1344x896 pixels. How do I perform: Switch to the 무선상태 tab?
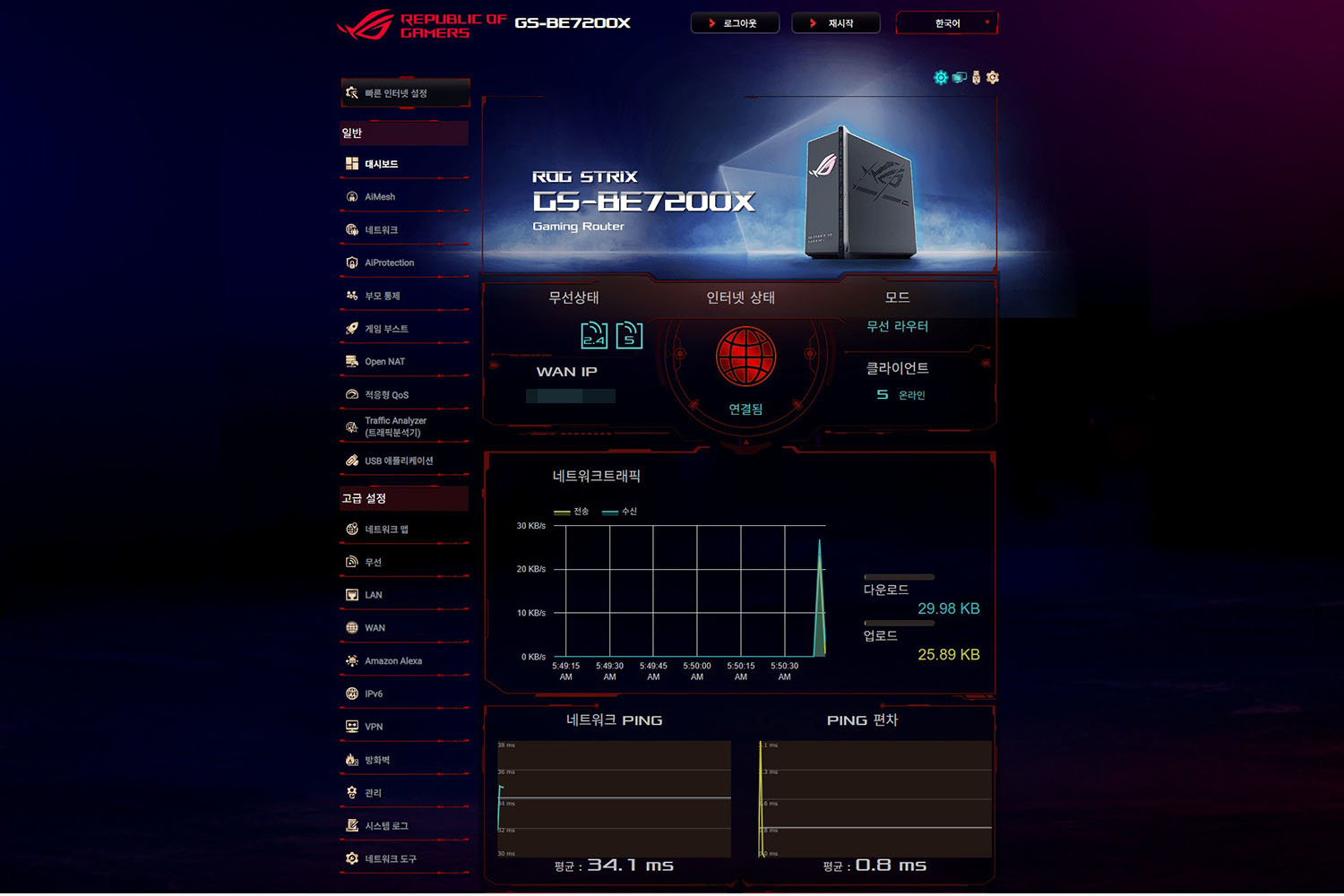coord(572,297)
